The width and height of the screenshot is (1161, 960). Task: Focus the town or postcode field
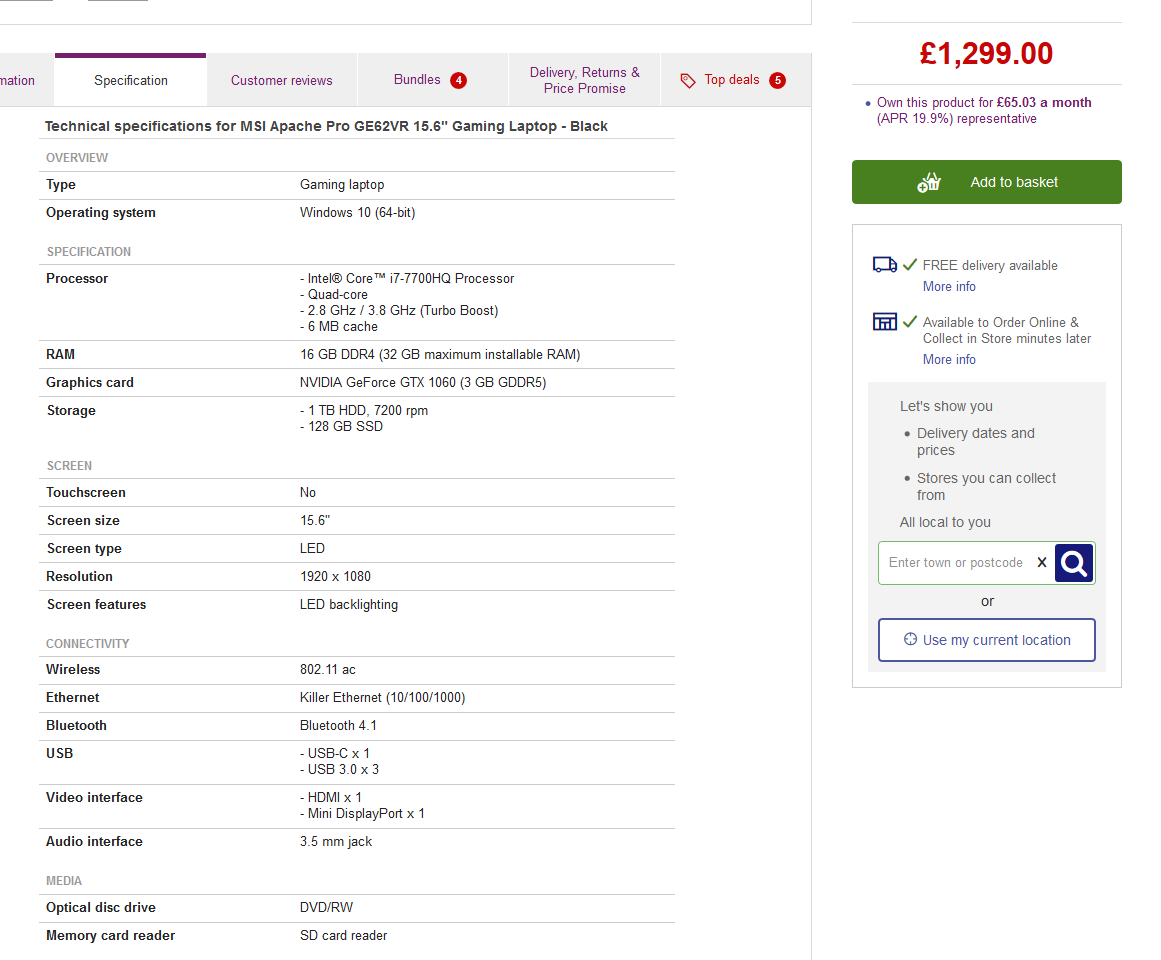956,563
